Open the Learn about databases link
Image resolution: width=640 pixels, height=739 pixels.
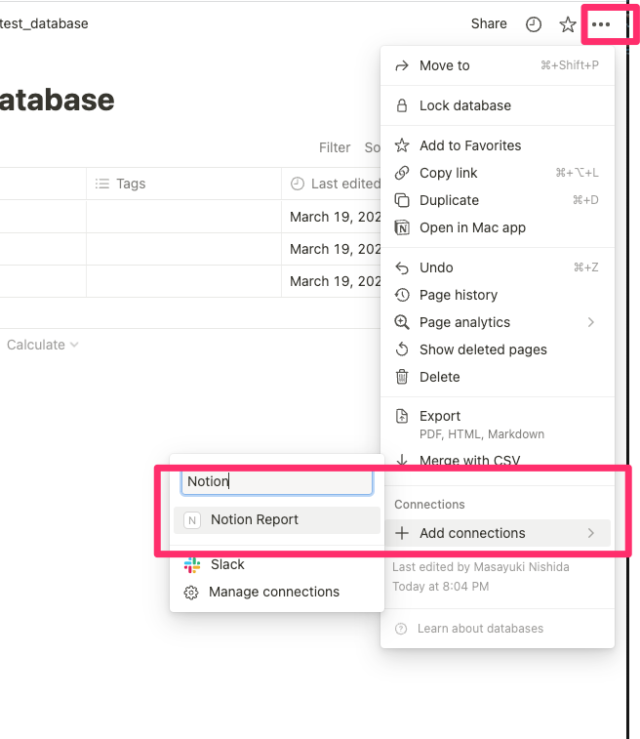pyautogui.click(x=480, y=629)
